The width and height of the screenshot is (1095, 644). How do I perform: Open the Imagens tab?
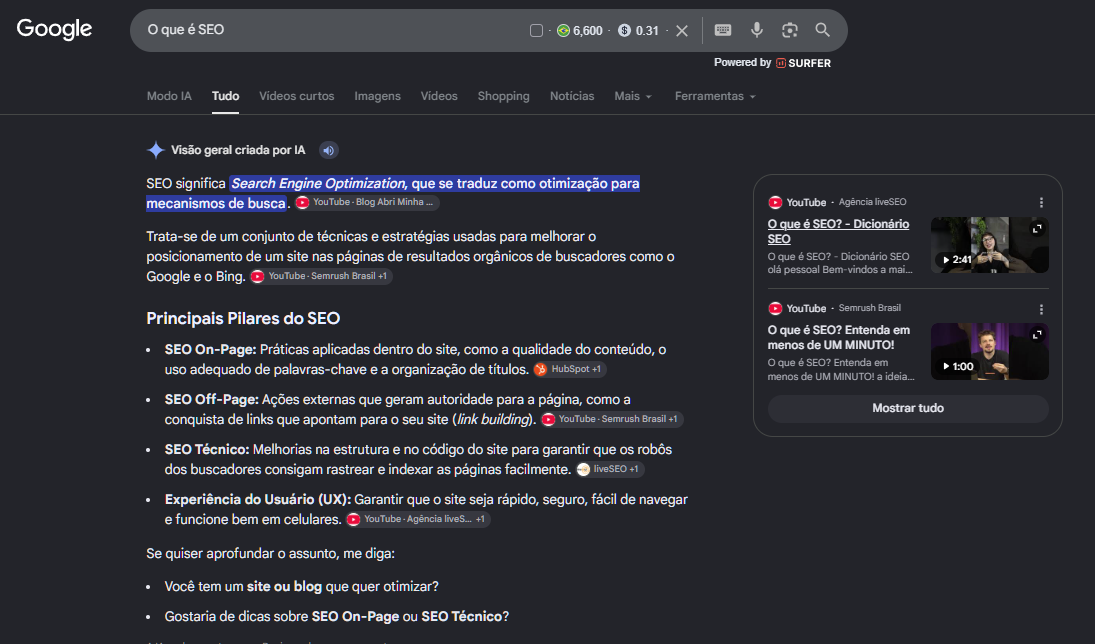coord(377,96)
